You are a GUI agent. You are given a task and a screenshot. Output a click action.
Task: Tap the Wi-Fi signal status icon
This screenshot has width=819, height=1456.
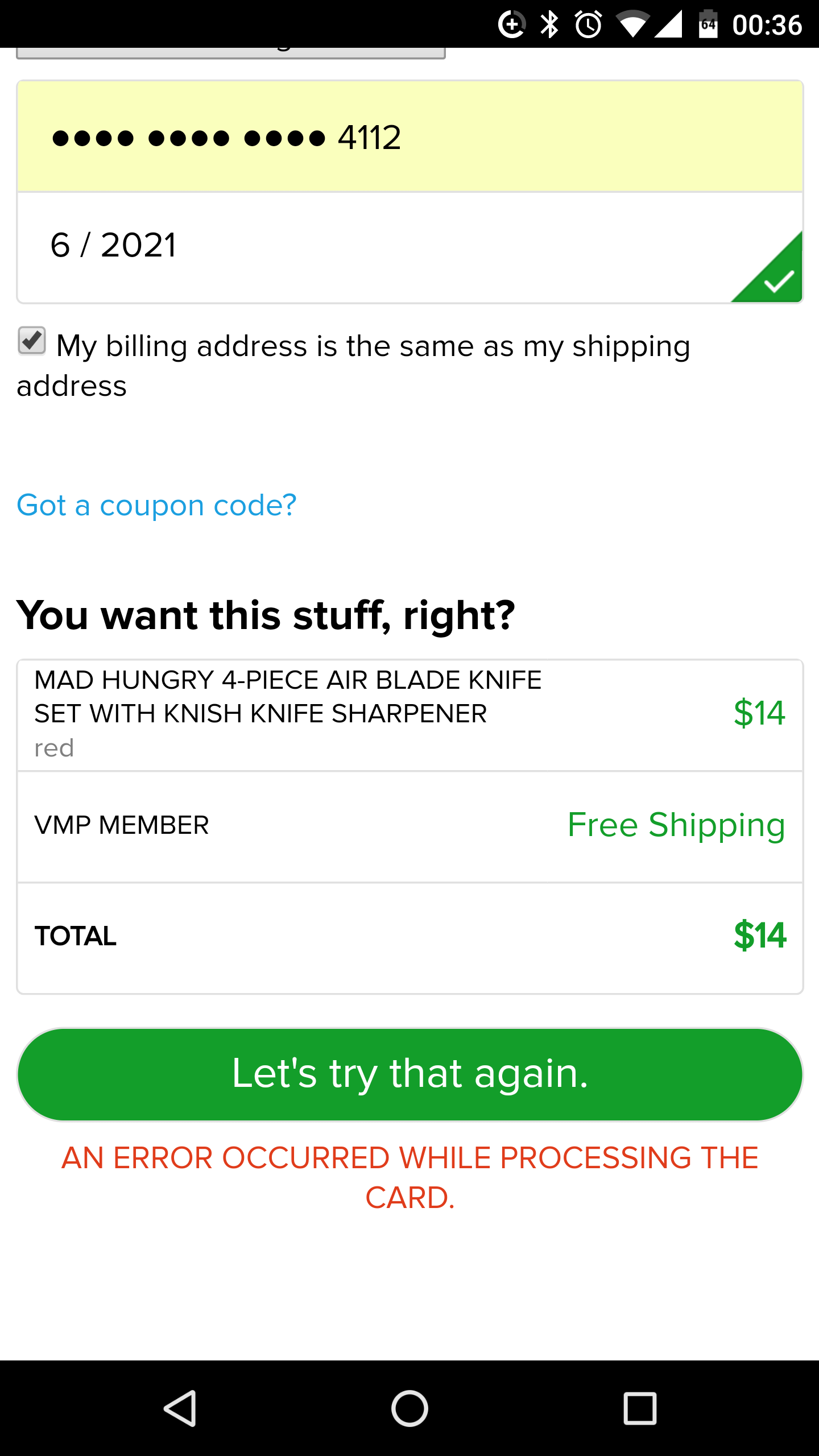pyautogui.click(x=632, y=24)
